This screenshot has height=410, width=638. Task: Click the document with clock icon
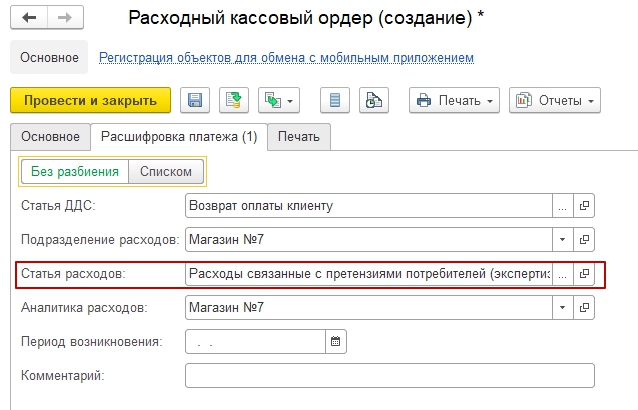(372, 100)
